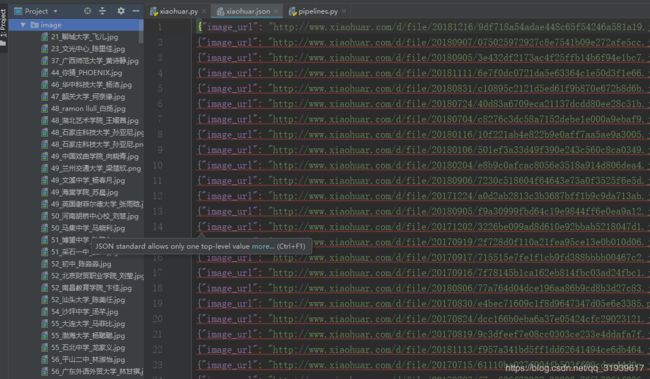The height and width of the screenshot is (379, 650).
Task: Click the Collapse All icon in Project panel
Action: (x=102, y=11)
